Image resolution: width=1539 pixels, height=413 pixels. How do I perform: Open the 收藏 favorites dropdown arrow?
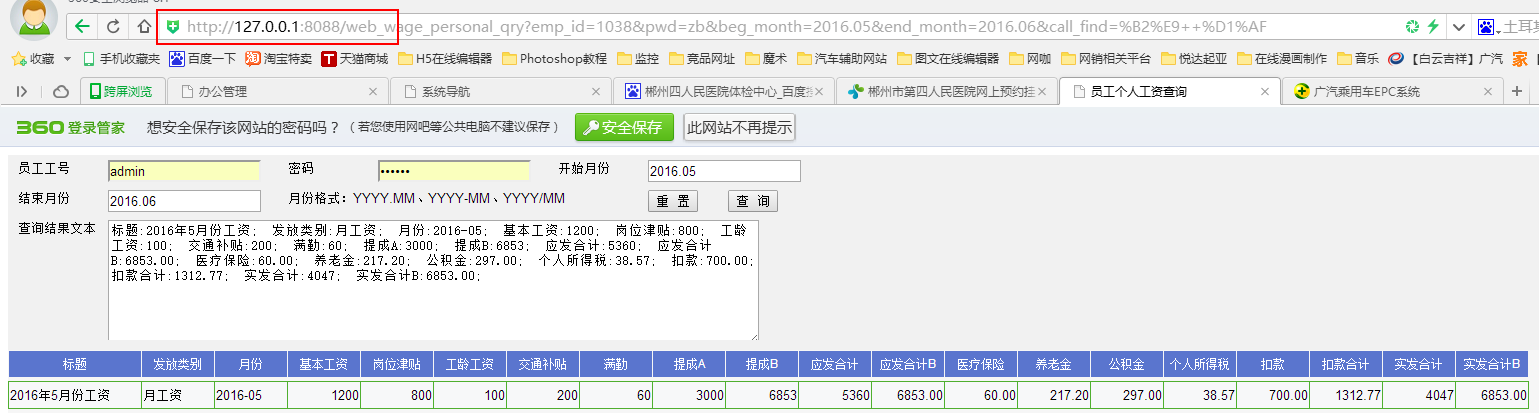(x=67, y=59)
